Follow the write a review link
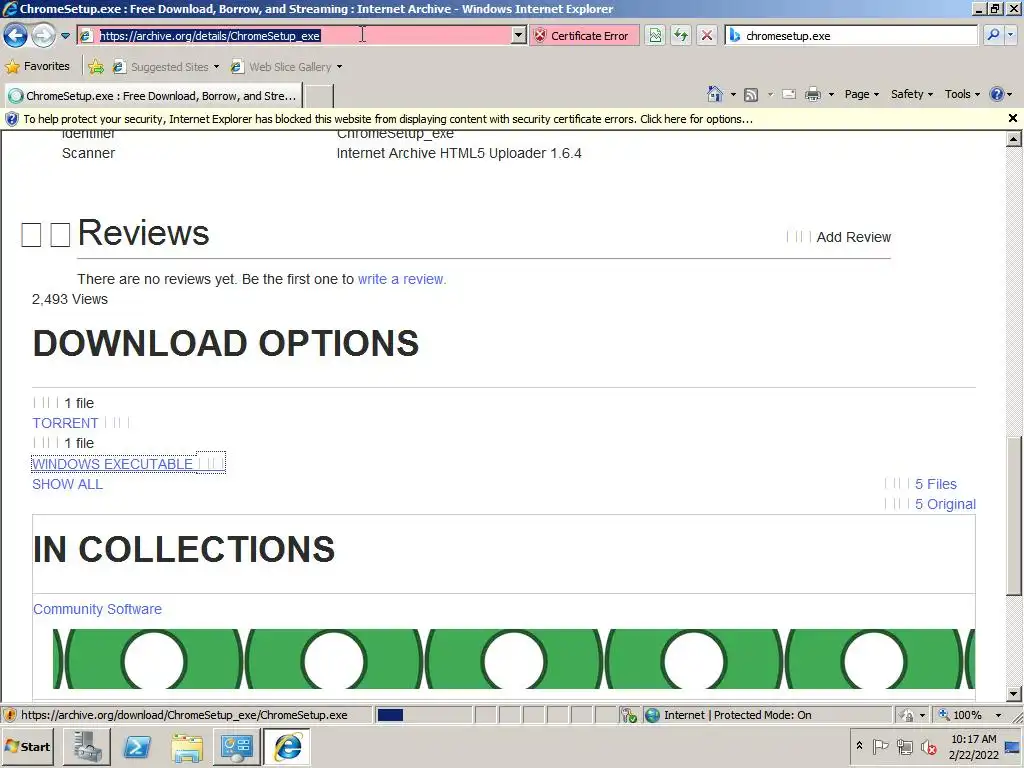1024x768 pixels. (402, 279)
